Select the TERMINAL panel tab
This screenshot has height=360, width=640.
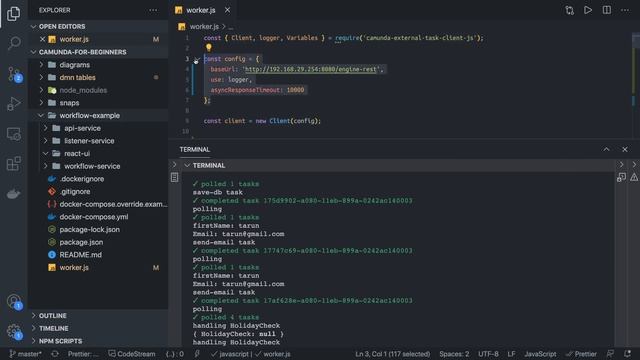195,149
